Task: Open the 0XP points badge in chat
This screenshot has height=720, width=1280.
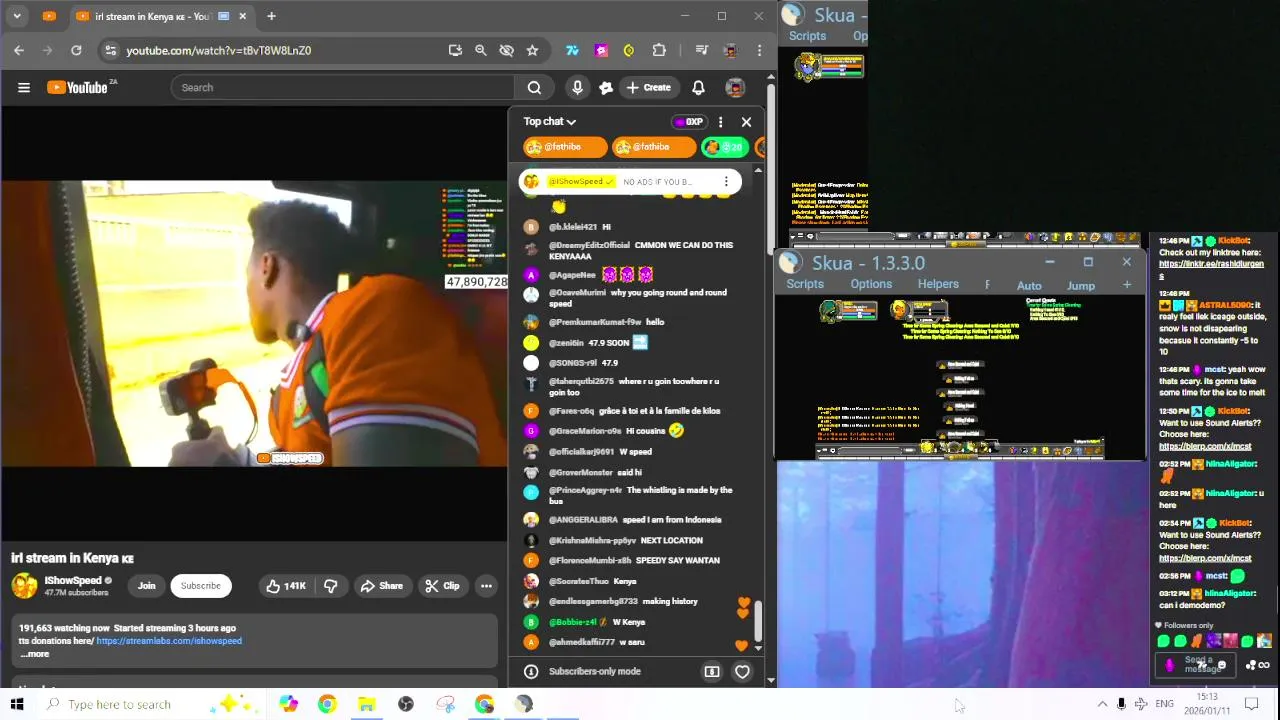Action: 689,122
